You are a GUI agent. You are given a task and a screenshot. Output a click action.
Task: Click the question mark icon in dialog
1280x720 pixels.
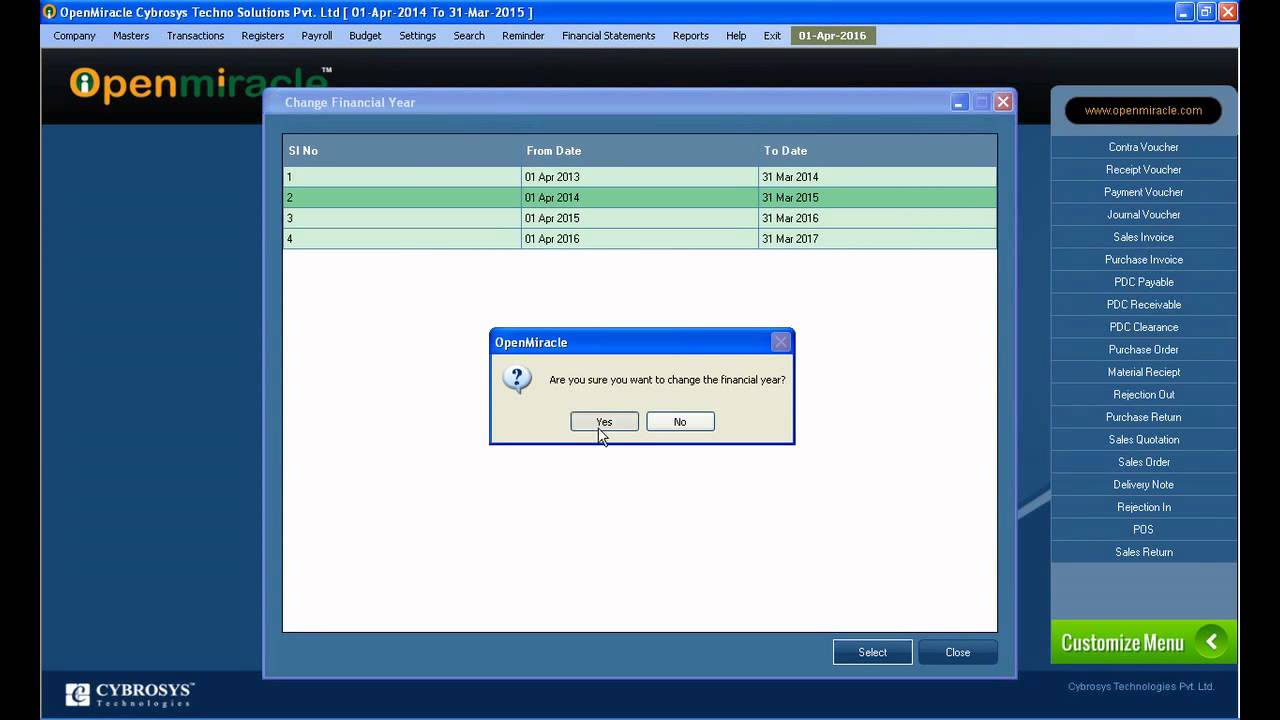(x=517, y=379)
